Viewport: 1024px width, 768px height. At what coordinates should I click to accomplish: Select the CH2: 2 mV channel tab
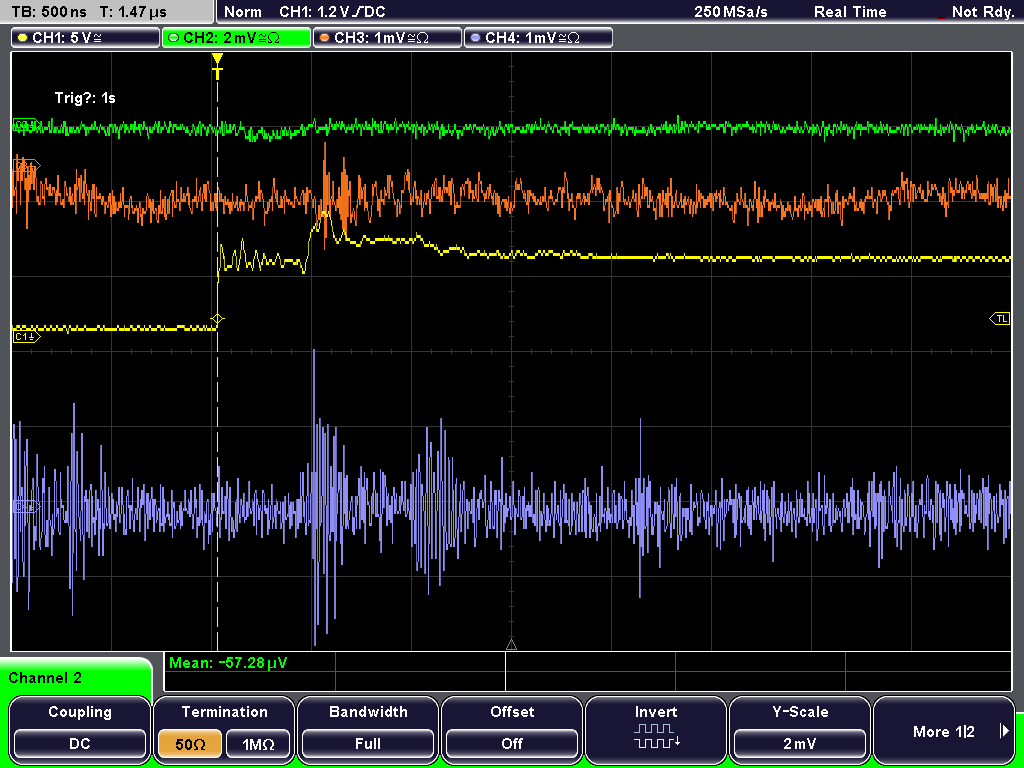click(x=236, y=38)
